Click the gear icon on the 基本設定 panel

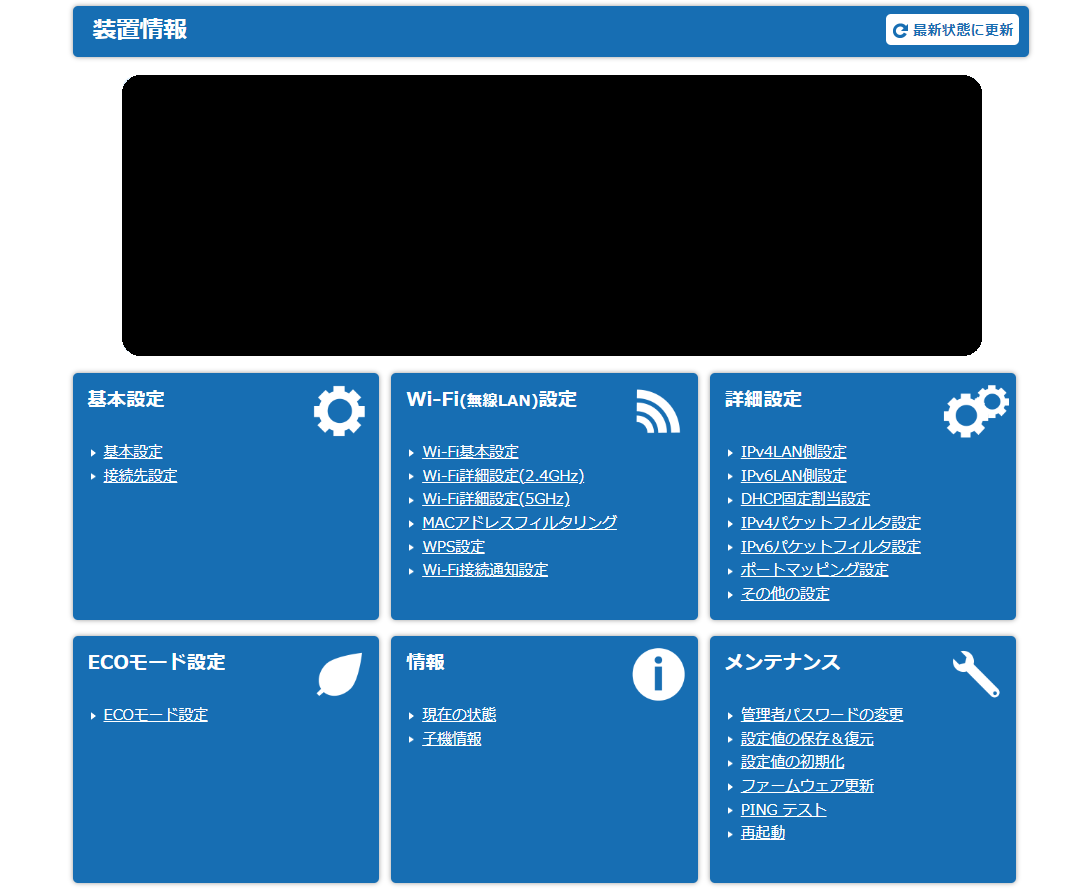pyautogui.click(x=338, y=410)
